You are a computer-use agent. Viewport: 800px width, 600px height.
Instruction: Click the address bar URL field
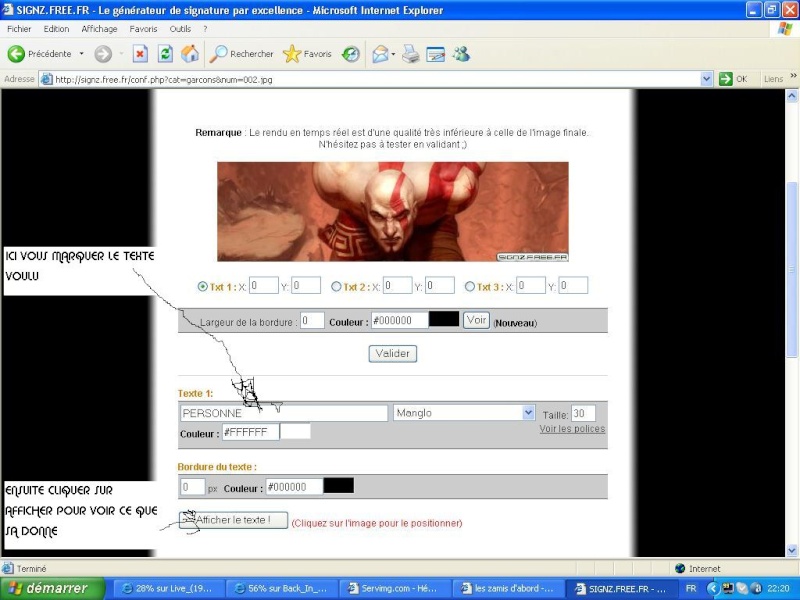click(x=377, y=79)
